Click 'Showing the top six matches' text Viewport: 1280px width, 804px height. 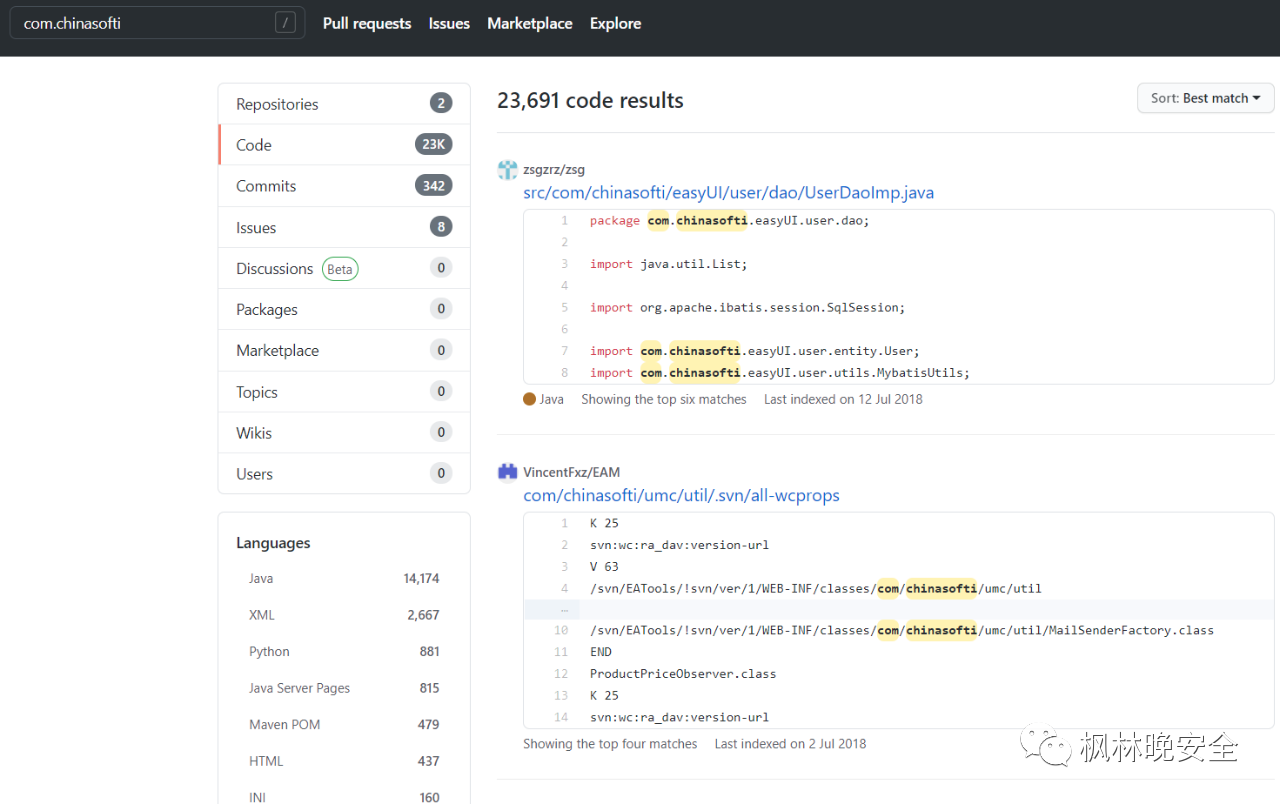[664, 399]
